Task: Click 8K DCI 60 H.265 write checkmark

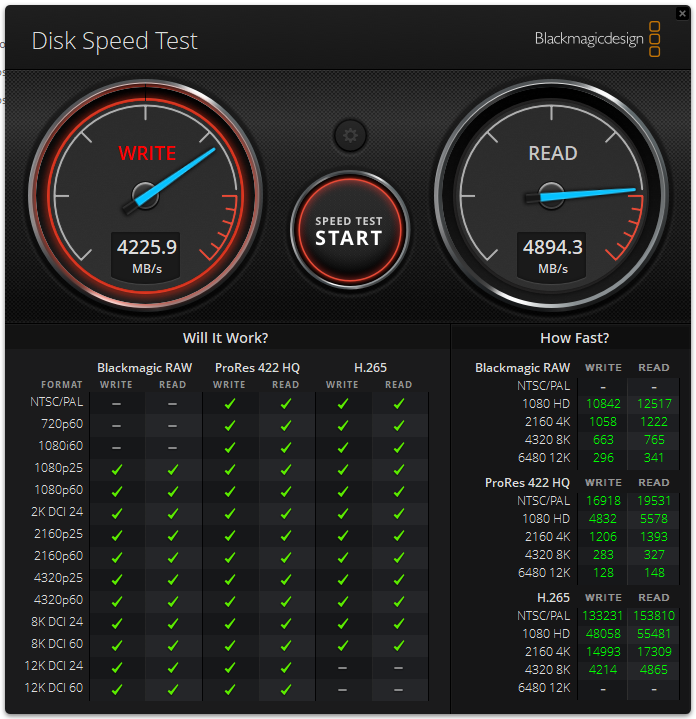Action: (x=342, y=646)
